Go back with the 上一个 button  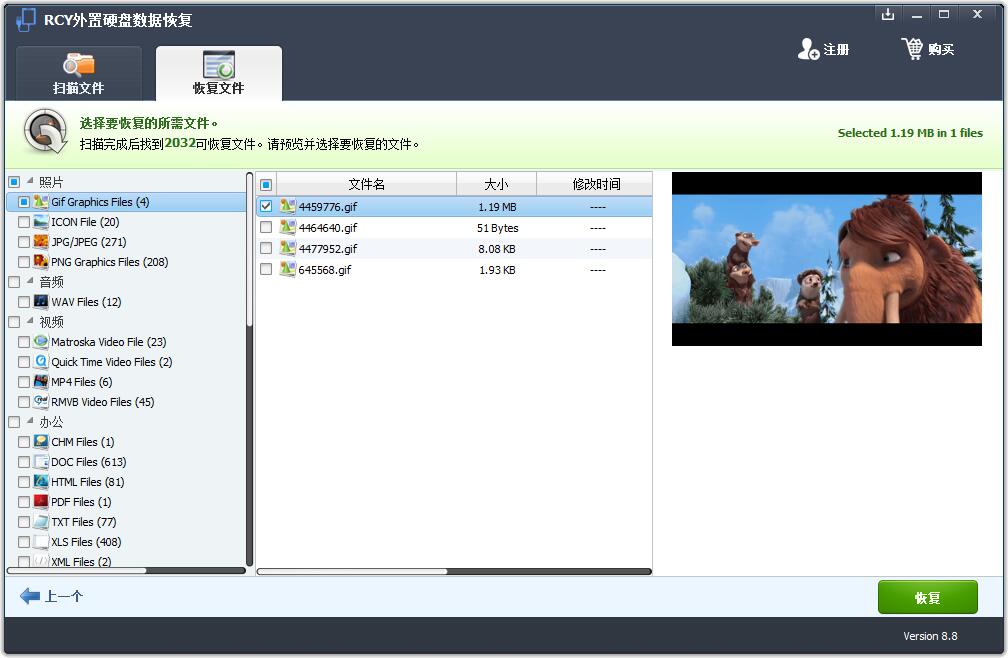click(x=52, y=597)
